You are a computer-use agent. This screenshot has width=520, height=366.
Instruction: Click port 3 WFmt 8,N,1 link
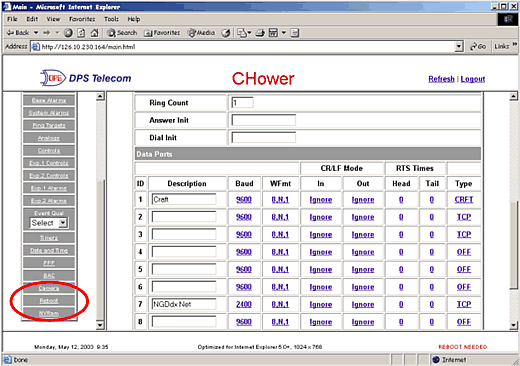click(x=280, y=235)
